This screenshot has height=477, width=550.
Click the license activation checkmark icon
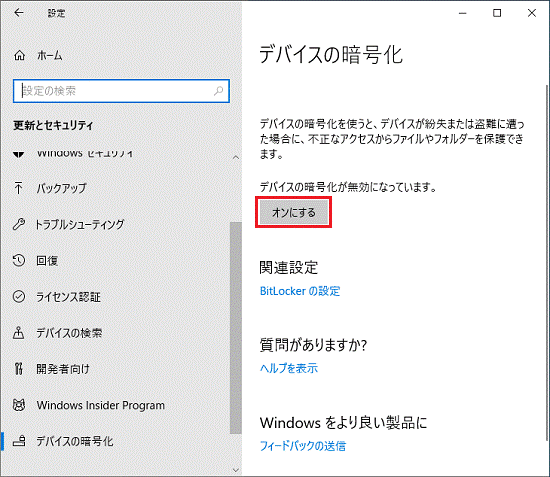[x=19, y=297]
